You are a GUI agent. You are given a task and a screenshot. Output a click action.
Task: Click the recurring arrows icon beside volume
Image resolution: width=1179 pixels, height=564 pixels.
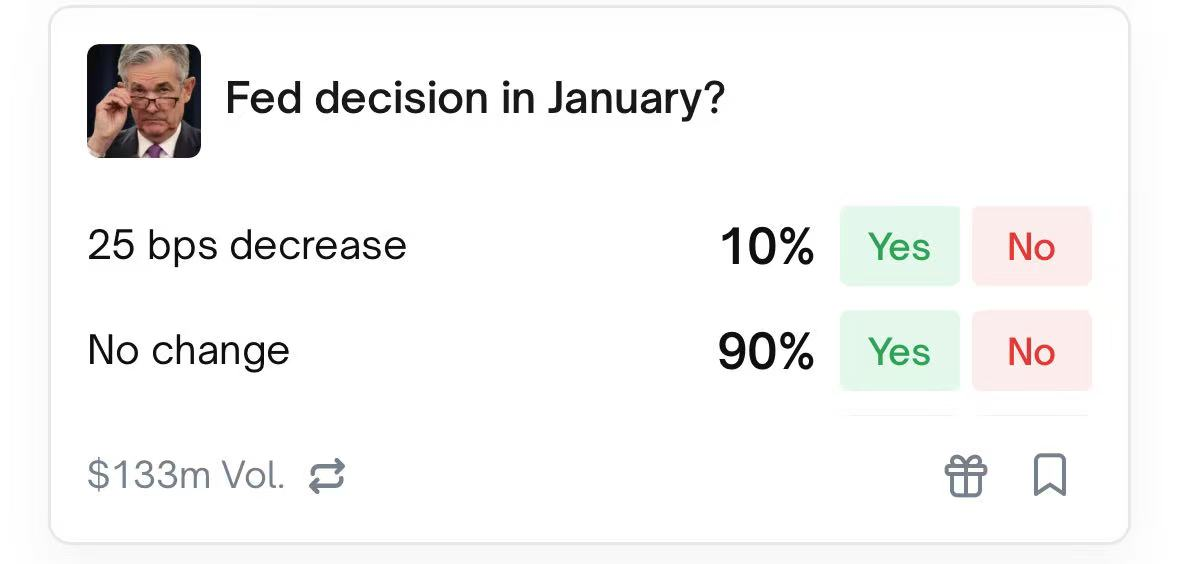(x=326, y=476)
